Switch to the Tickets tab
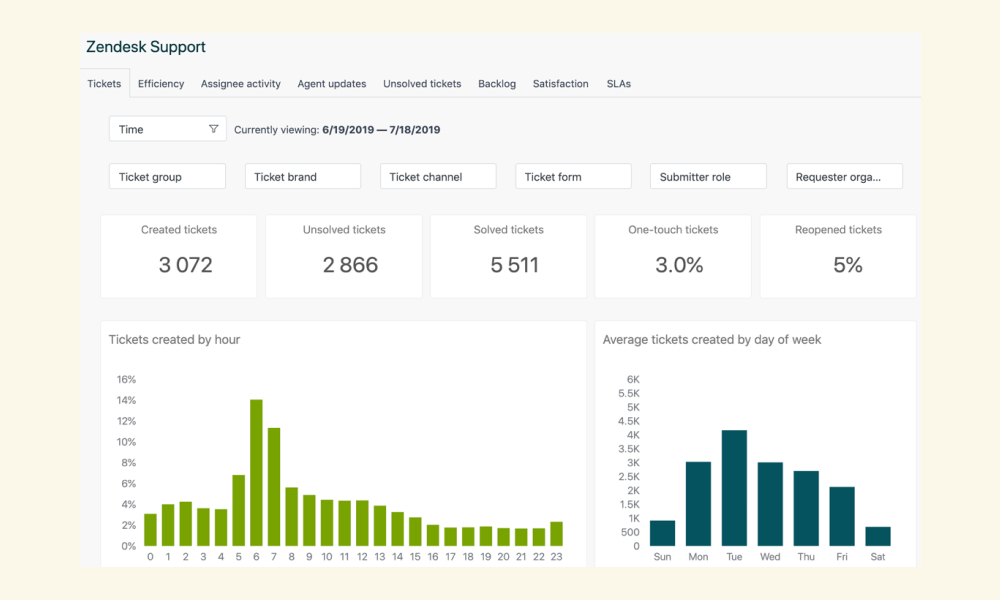This screenshot has height=600, width=1000. point(104,84)
